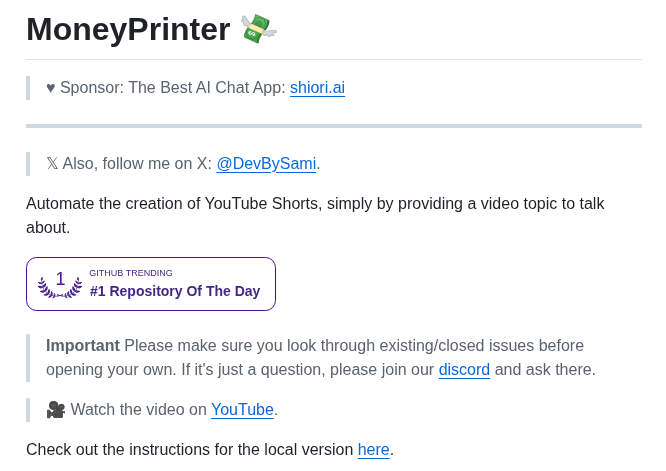Screen dimensions: 666x471
Task: Click the movie camera emoji
Action: pyautogui.click(x=56, y=410)
